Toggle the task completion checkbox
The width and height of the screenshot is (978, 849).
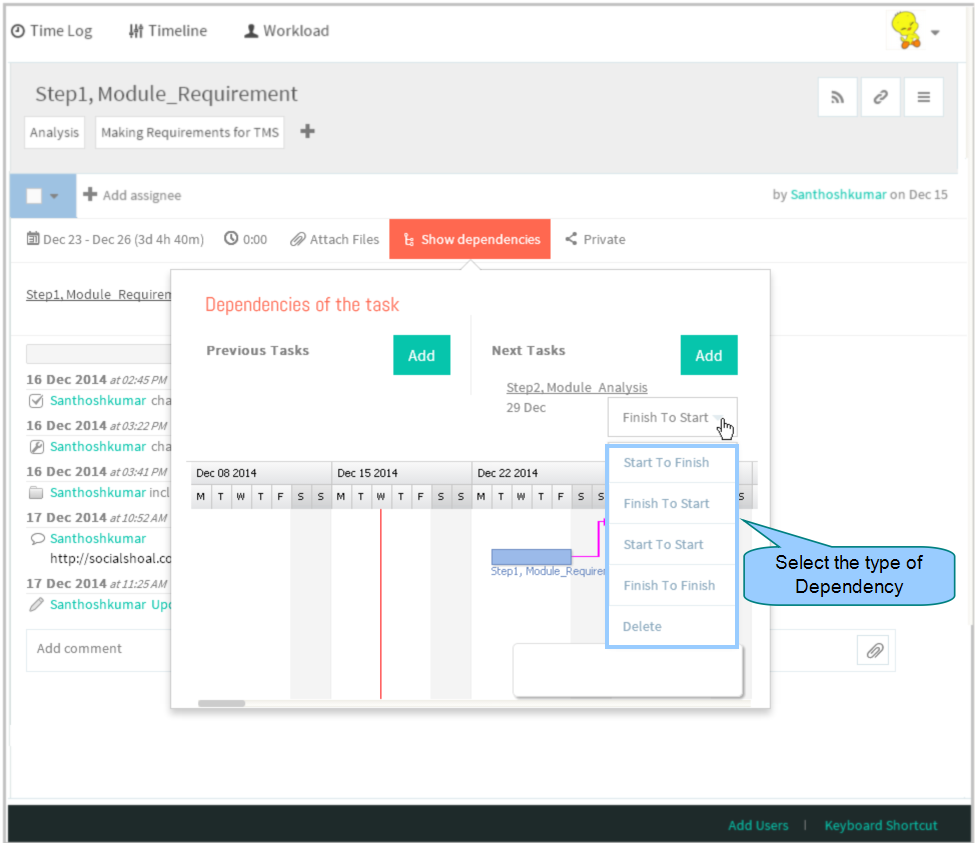coord(34,196)
